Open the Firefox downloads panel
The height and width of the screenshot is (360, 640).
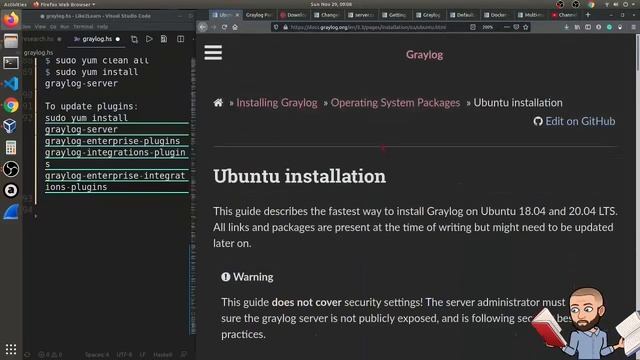coord(567,27)
